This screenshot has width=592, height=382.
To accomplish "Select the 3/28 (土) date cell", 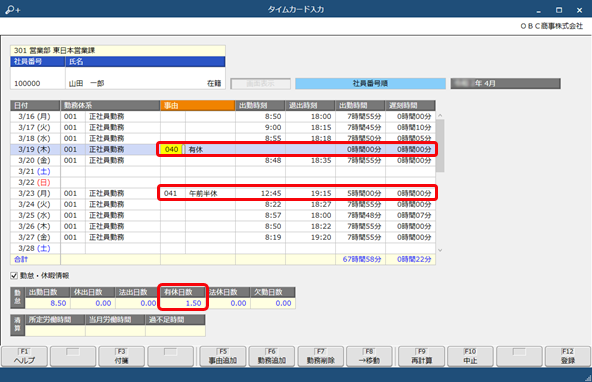I will click(35, 248).
